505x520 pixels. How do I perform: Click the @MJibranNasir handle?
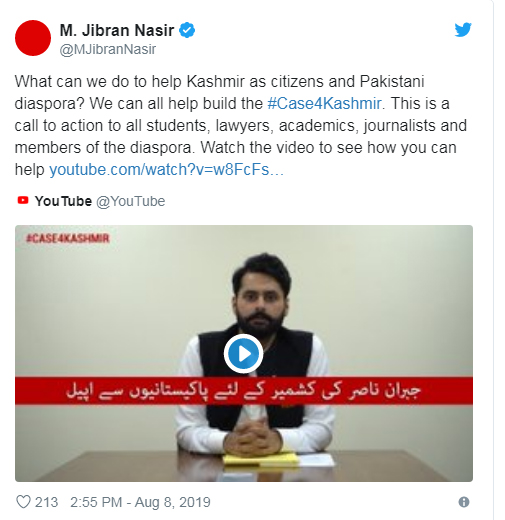coord(108,49)
